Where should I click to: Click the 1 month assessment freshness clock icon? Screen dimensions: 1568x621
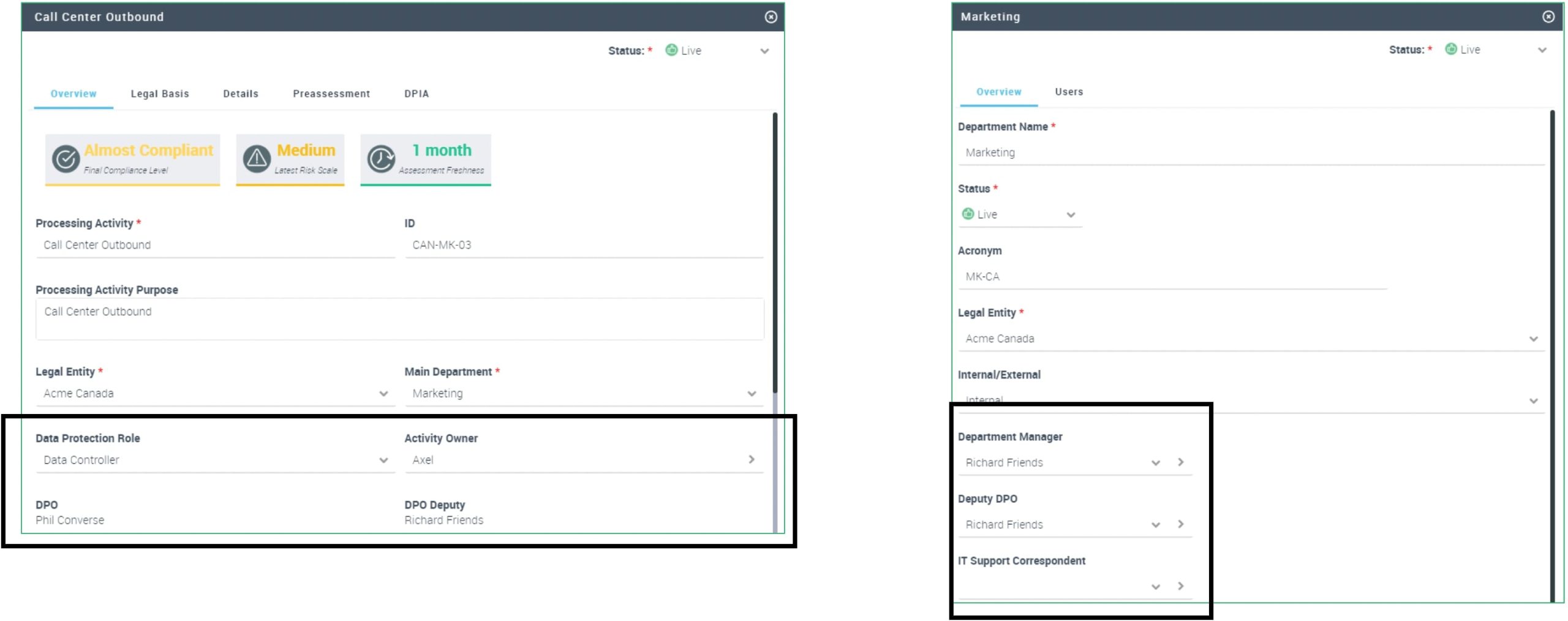(x=381, y=159)
